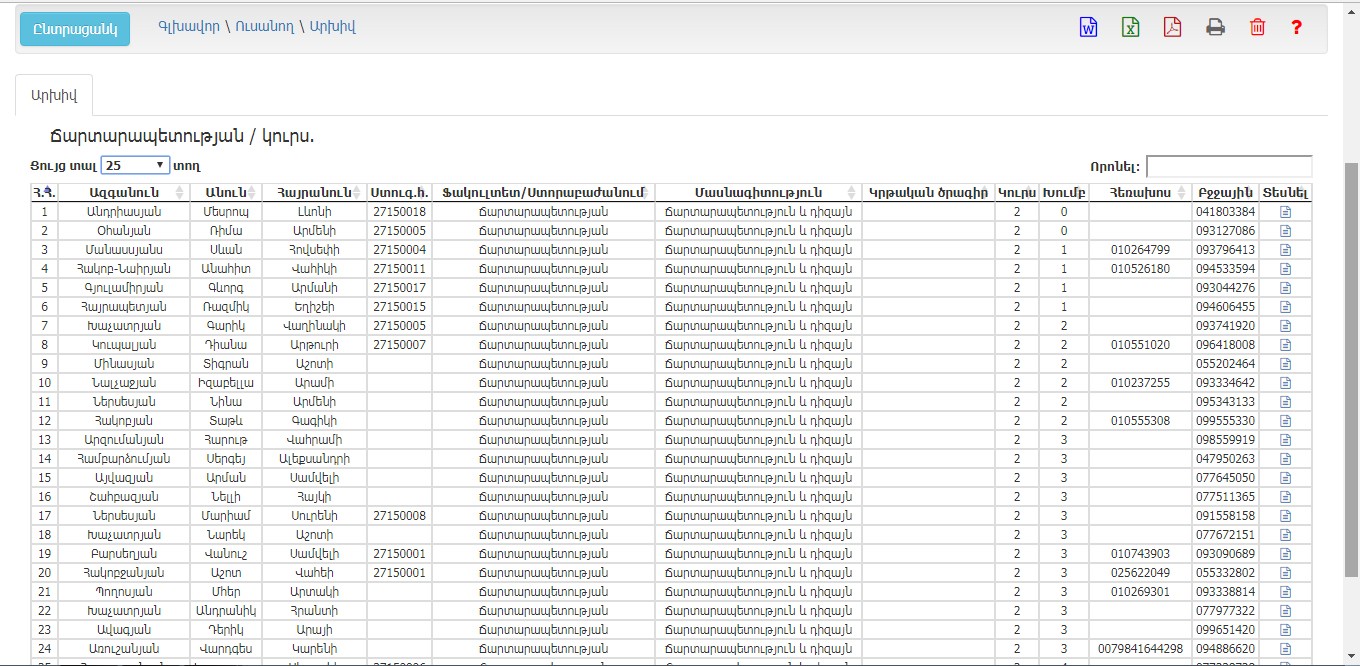Image resolution: width=1360 pixels, height=666 pixels.
Task: Click the red trash delete icon
Action: (x=1257, y=28)
